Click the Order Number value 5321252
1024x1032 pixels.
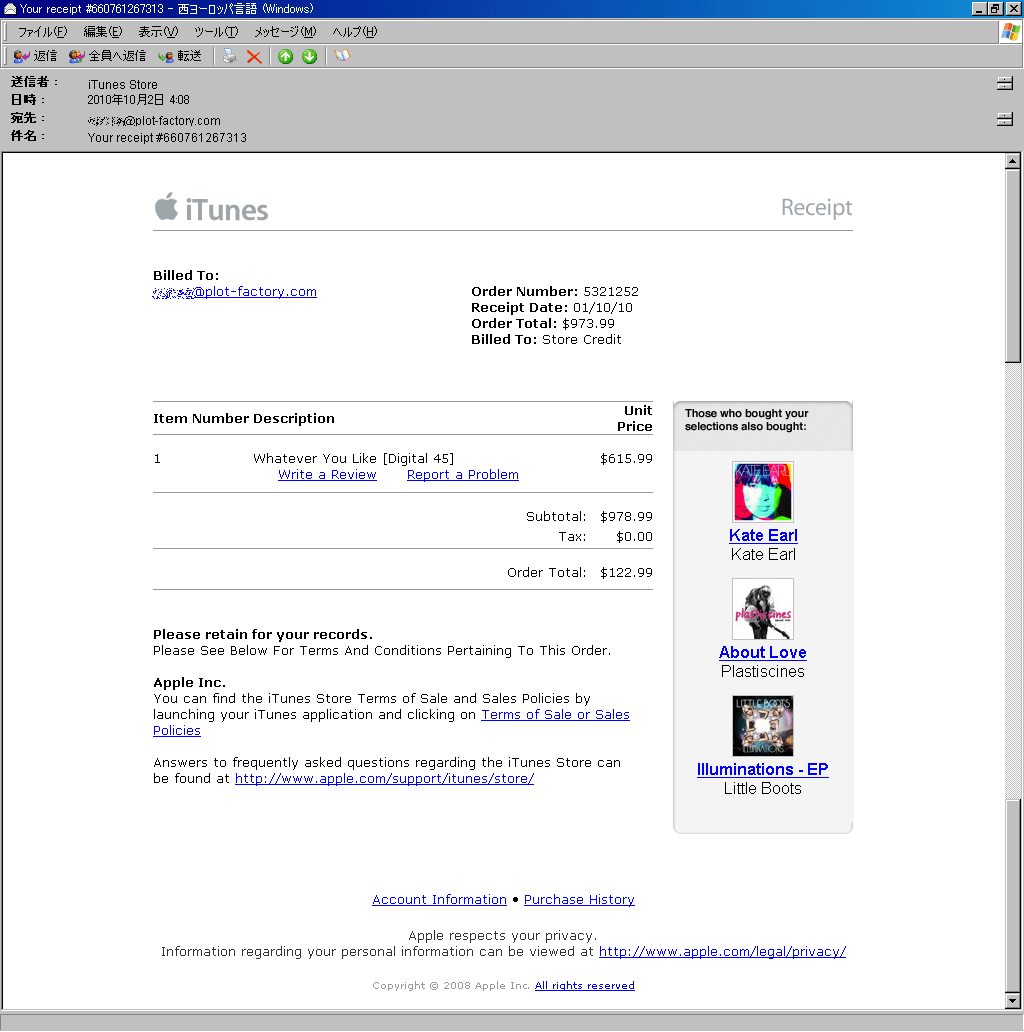[611, 292]
